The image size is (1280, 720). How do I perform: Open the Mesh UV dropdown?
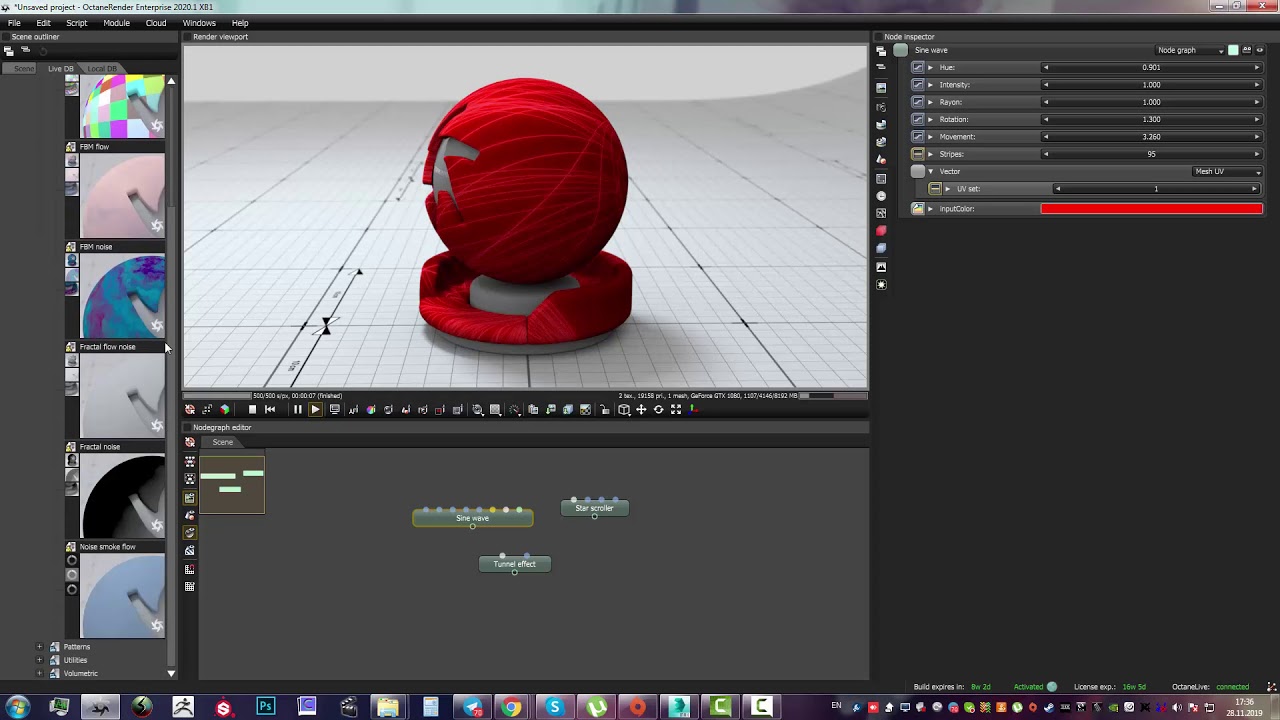[x=1227, y=171]
